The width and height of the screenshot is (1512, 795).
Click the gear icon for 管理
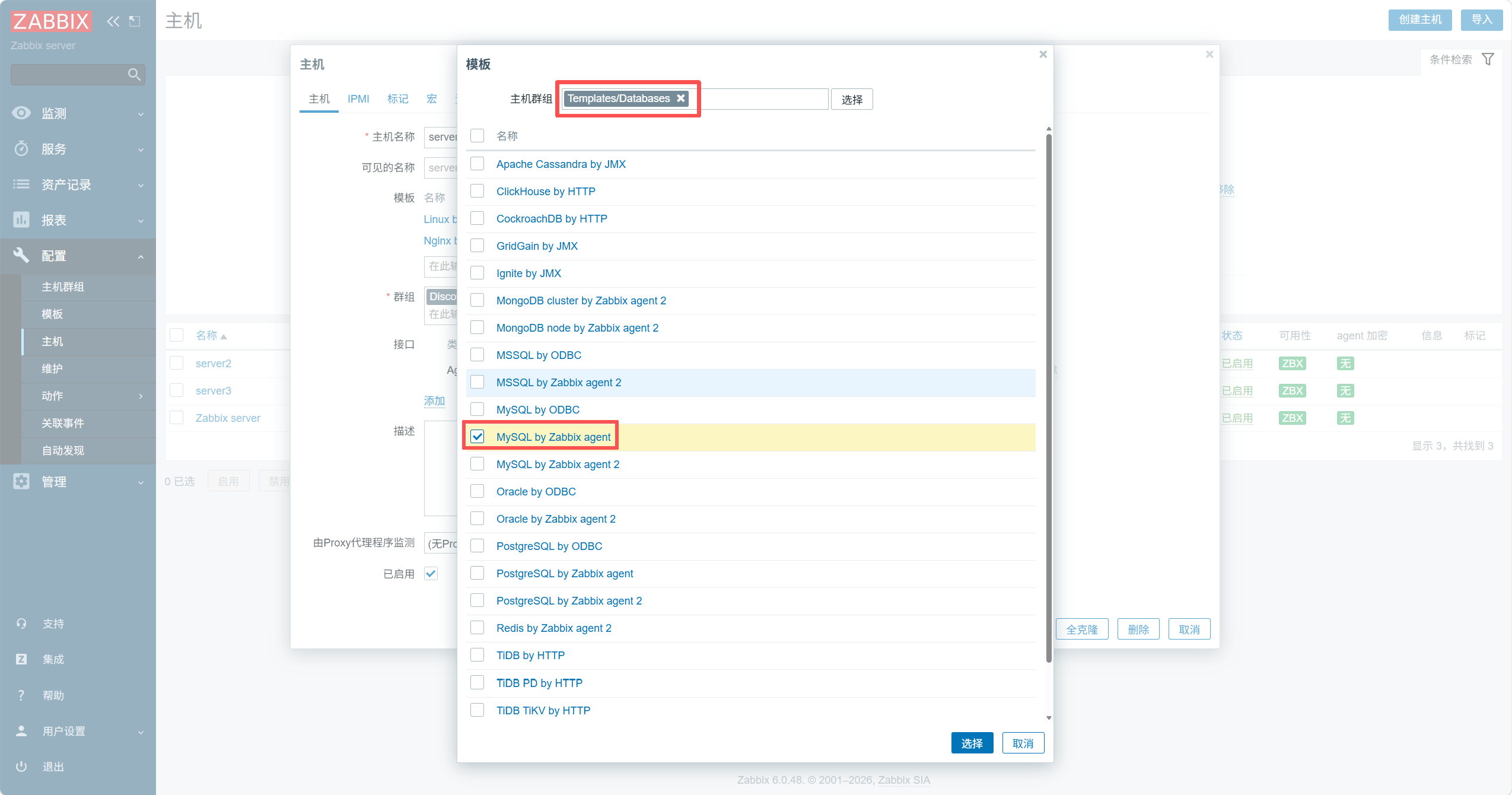tap(21, 481)
